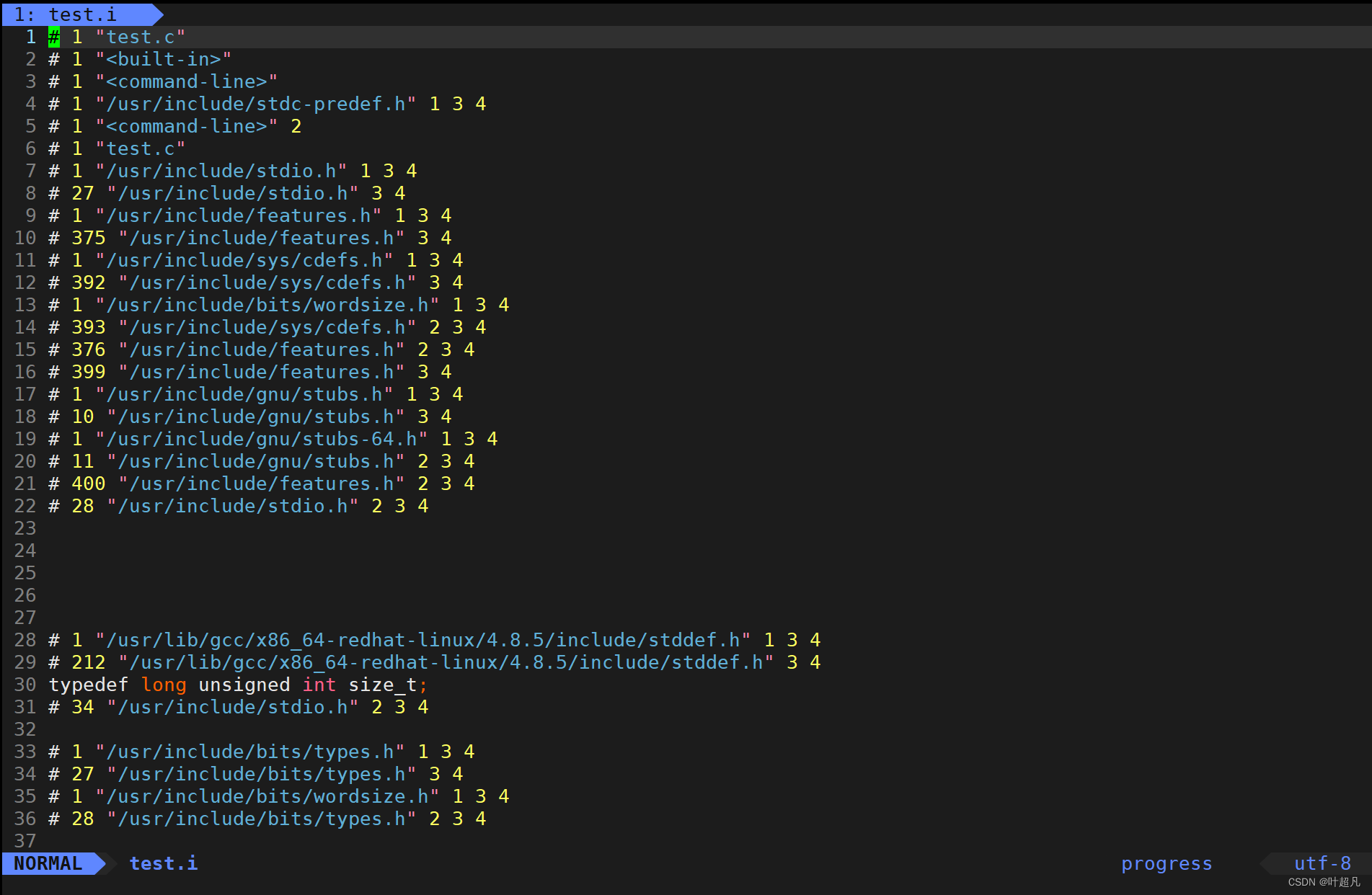The height and width of the screenshot is (895, 1372).
Task: Click the flags "2 3 4" on line 36
Action: 458,819
